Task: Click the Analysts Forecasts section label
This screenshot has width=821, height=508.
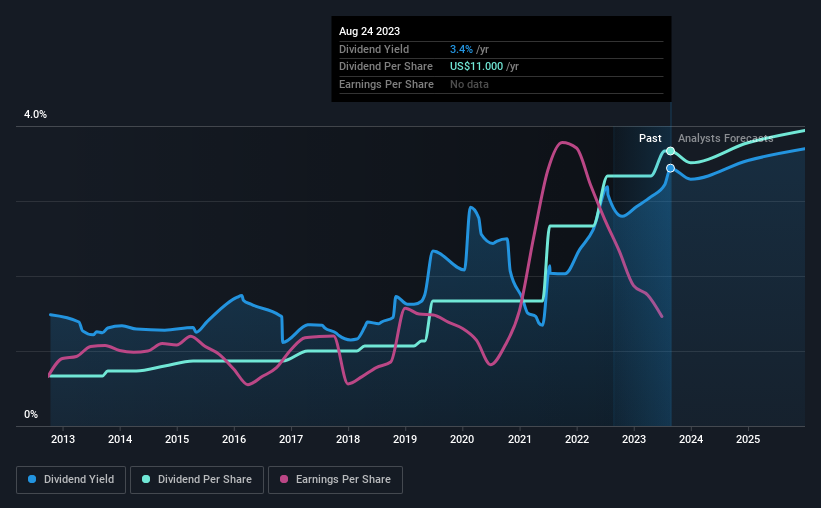Action: (x=726, y=138)
